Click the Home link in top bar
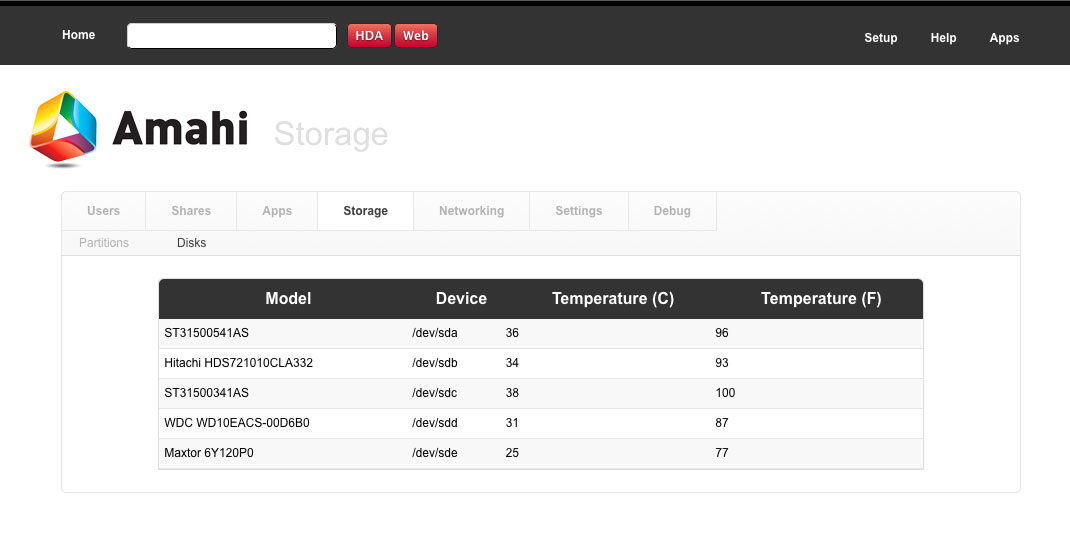 click(79, 35)
